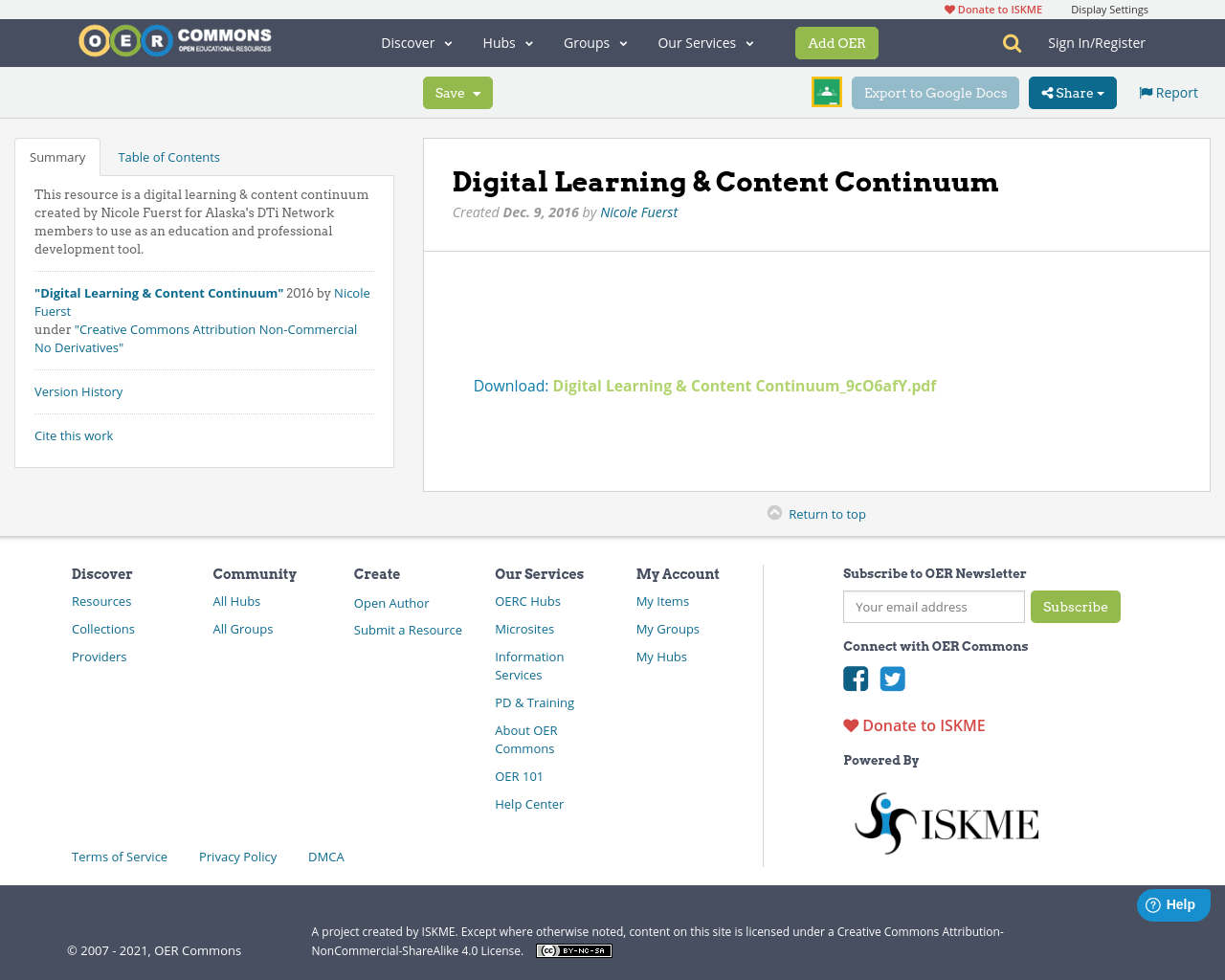The image size is (1225, 980).
Task: Expand the Share dropdown
Action: pyautogui.click(x=1072, y=92)
